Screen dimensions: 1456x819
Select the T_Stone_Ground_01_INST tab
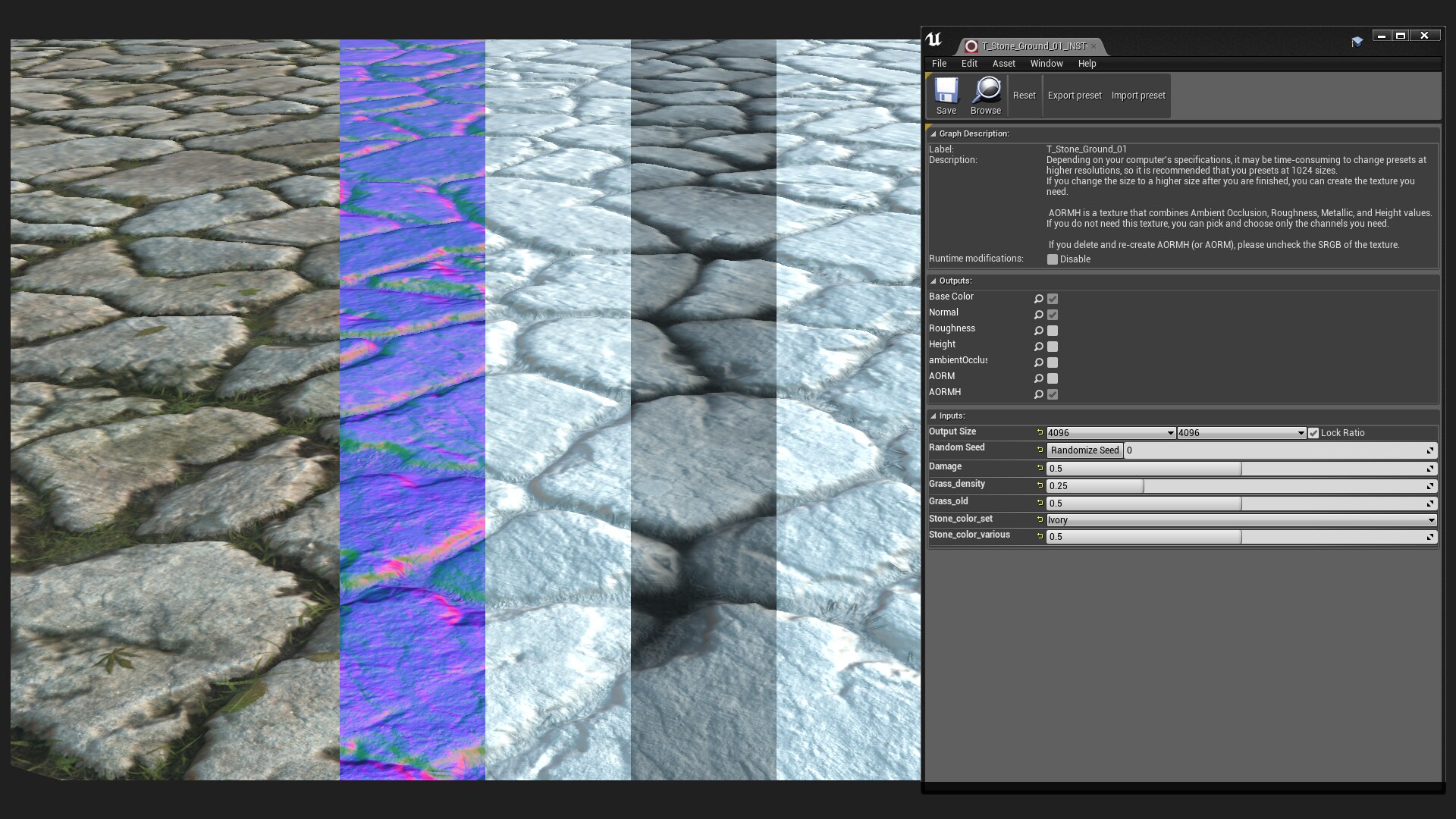click(1033, 46)
